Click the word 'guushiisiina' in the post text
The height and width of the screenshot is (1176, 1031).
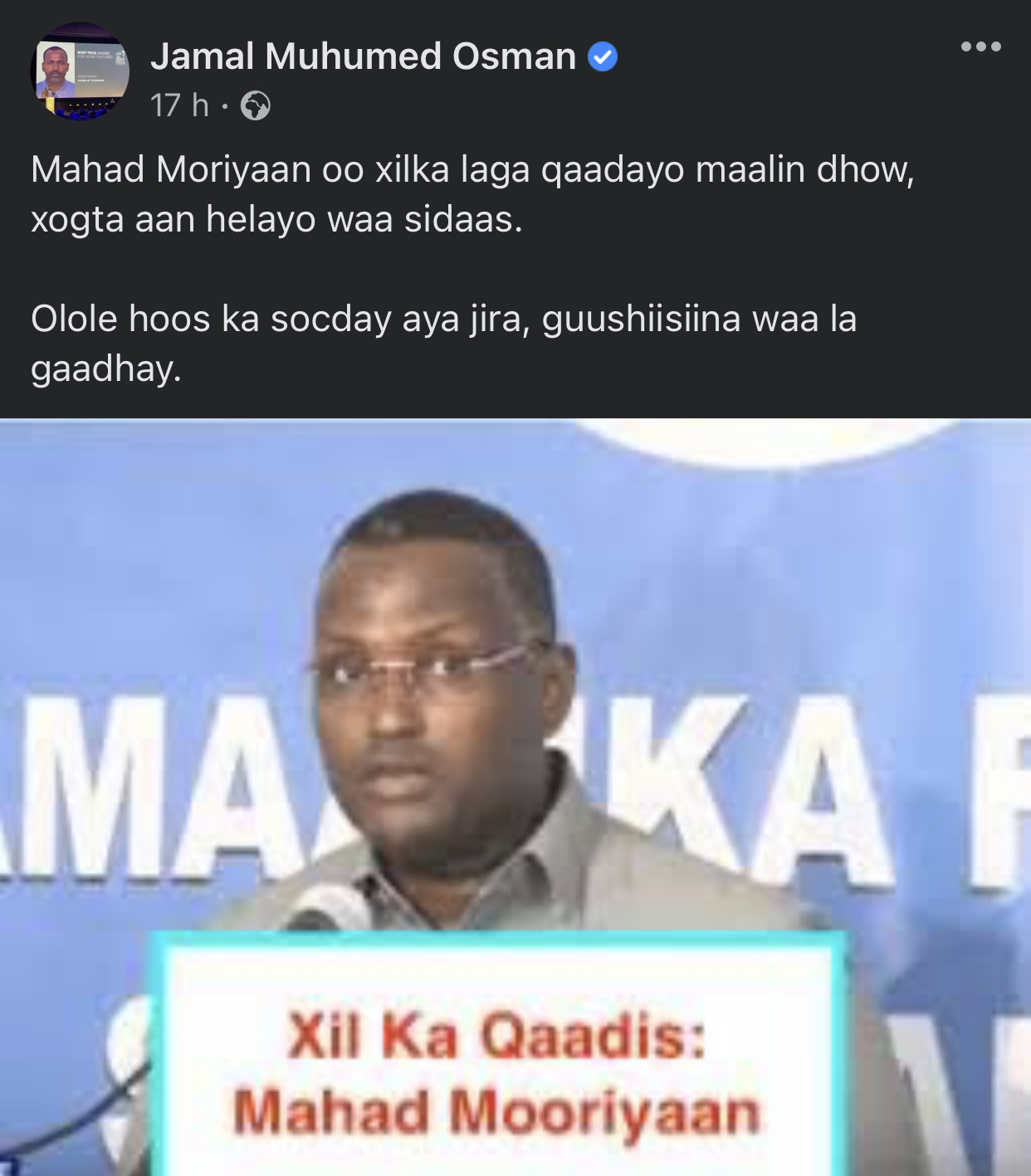point(641,320)
